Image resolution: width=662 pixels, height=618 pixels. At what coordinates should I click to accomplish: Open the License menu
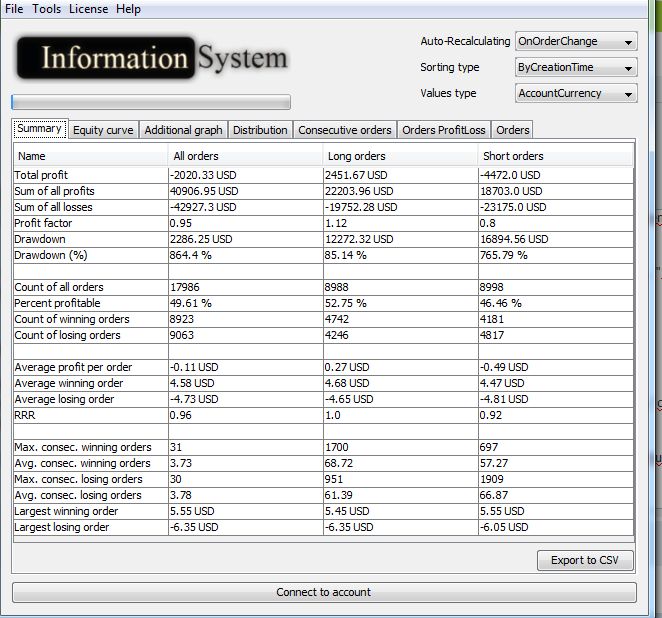[x=88, y=9]
